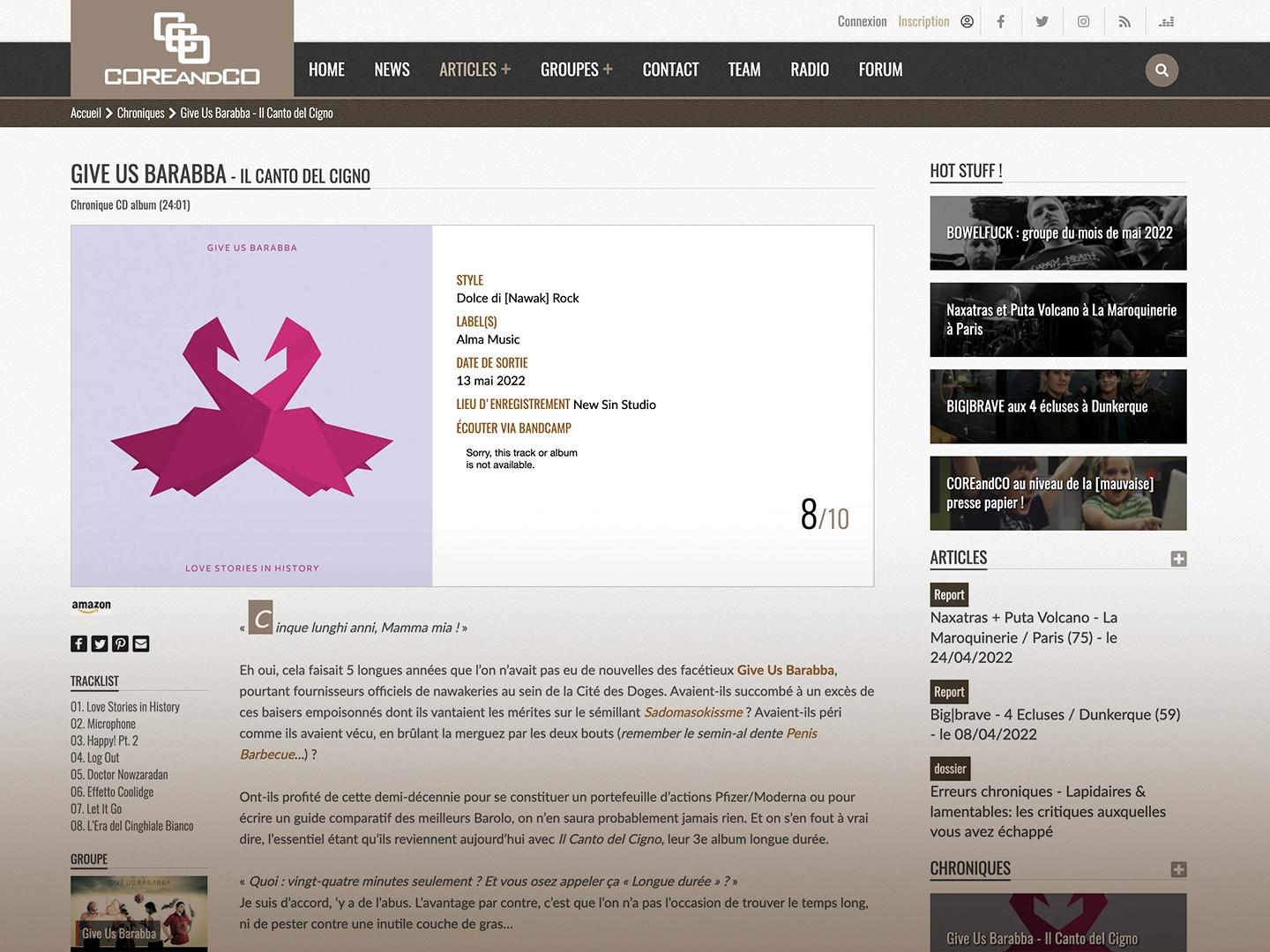Open Big|brave 4 Ecluses report article
Image resolution: width=1270 pixels, height=952 pixels.
click(1055, 725)
